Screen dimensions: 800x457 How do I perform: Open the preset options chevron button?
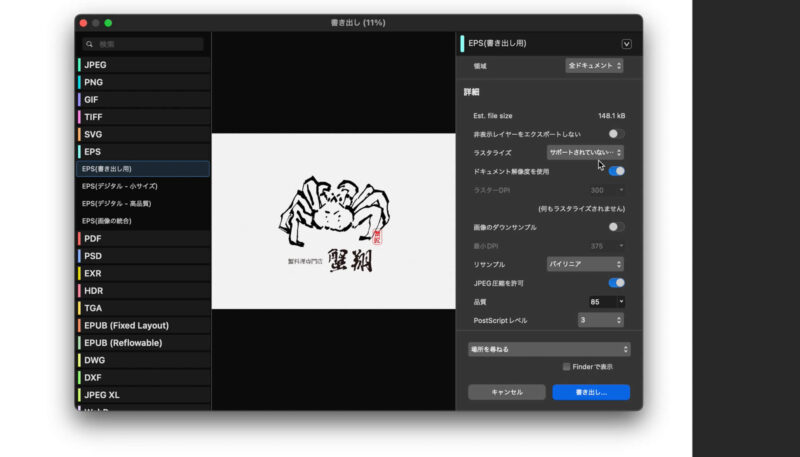(627, 44)
